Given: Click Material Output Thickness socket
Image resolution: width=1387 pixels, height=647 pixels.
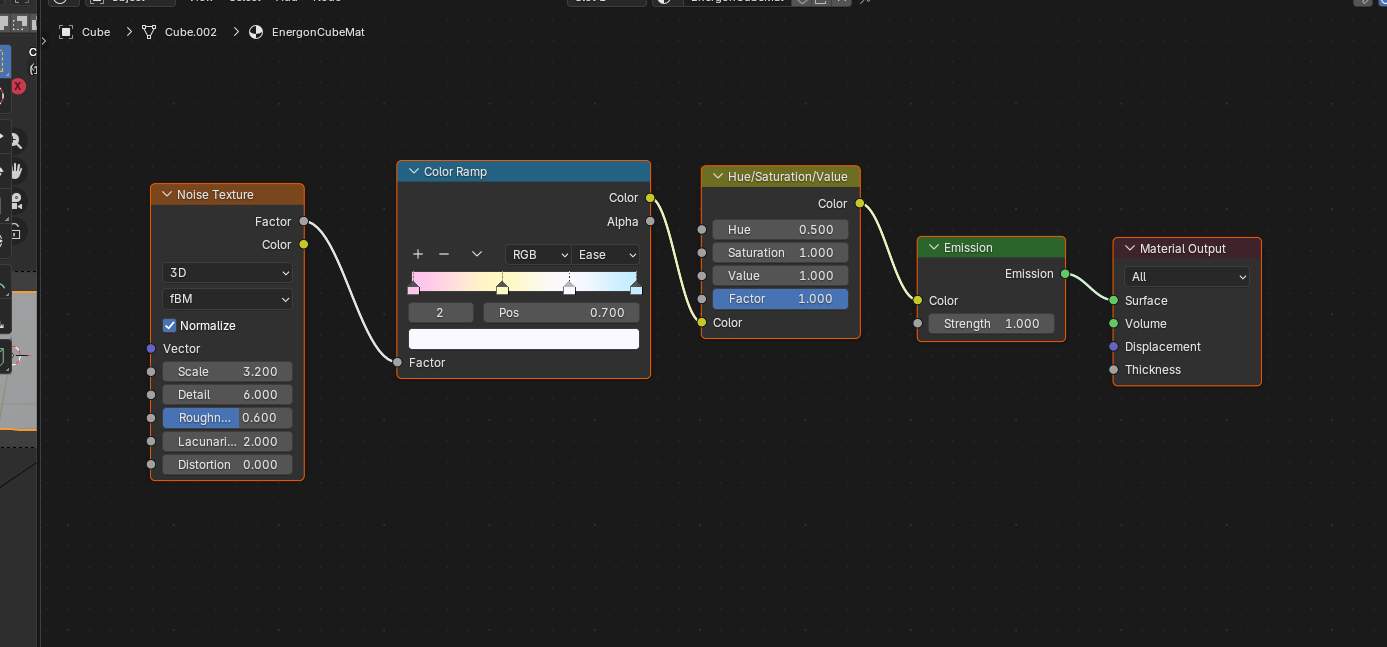Looking at the screenshot, I should pos(1114,370).
